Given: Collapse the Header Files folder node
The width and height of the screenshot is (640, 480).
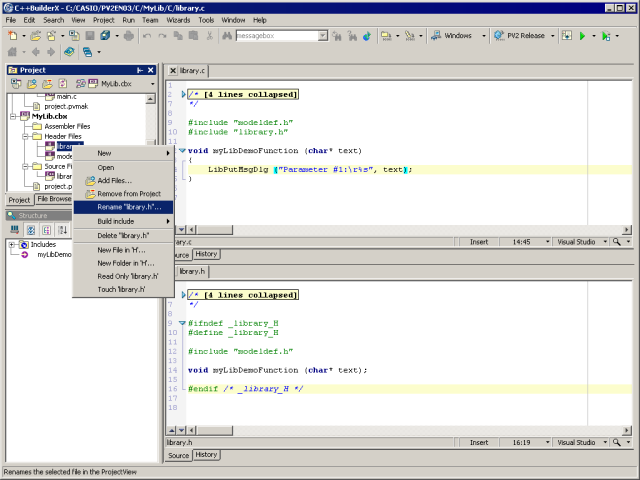Looking at the screenshot, I should tap(25, 136).
